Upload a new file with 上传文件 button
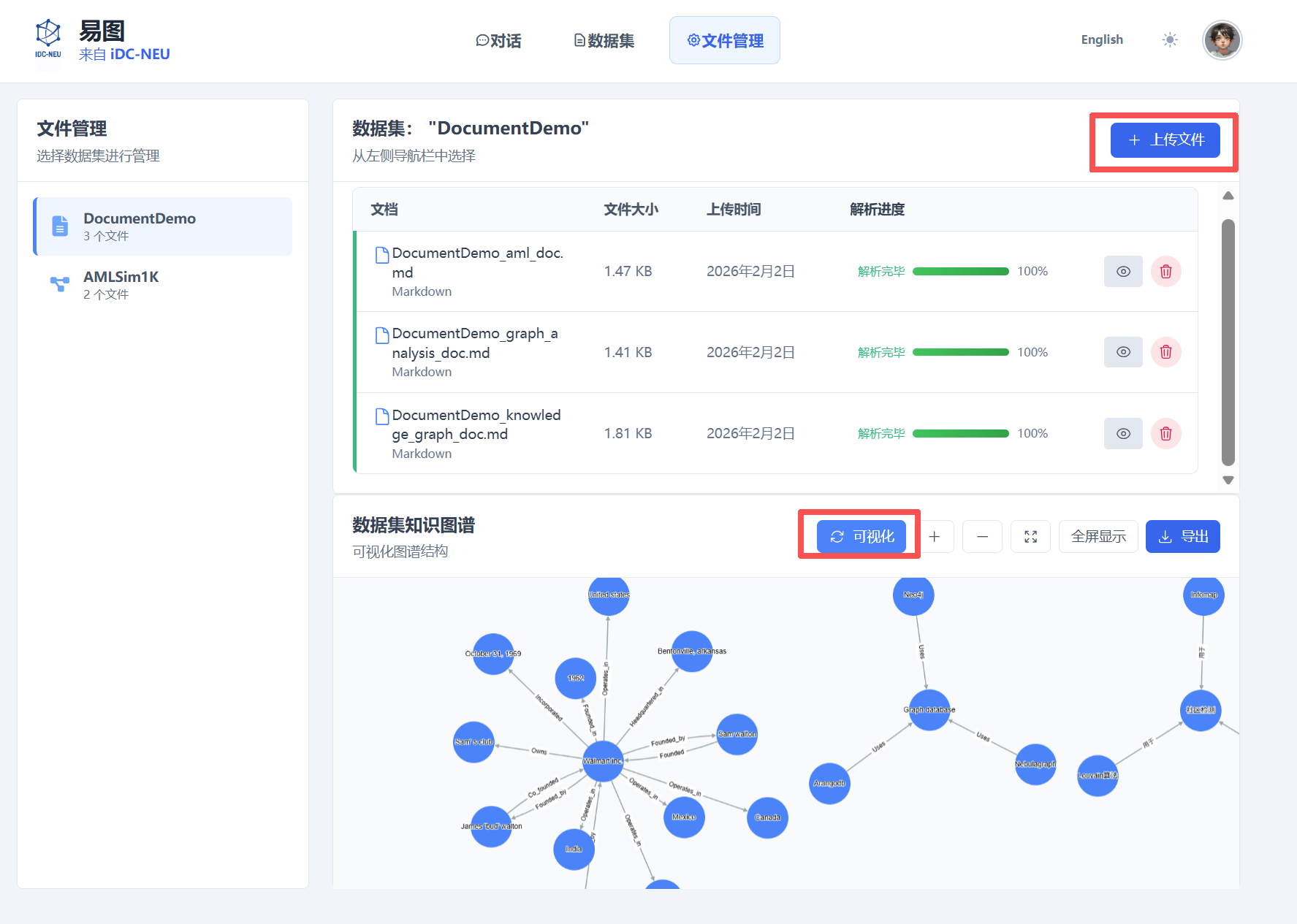The height and width of the screenshot is (924, 1297). tap(1164, 140)
